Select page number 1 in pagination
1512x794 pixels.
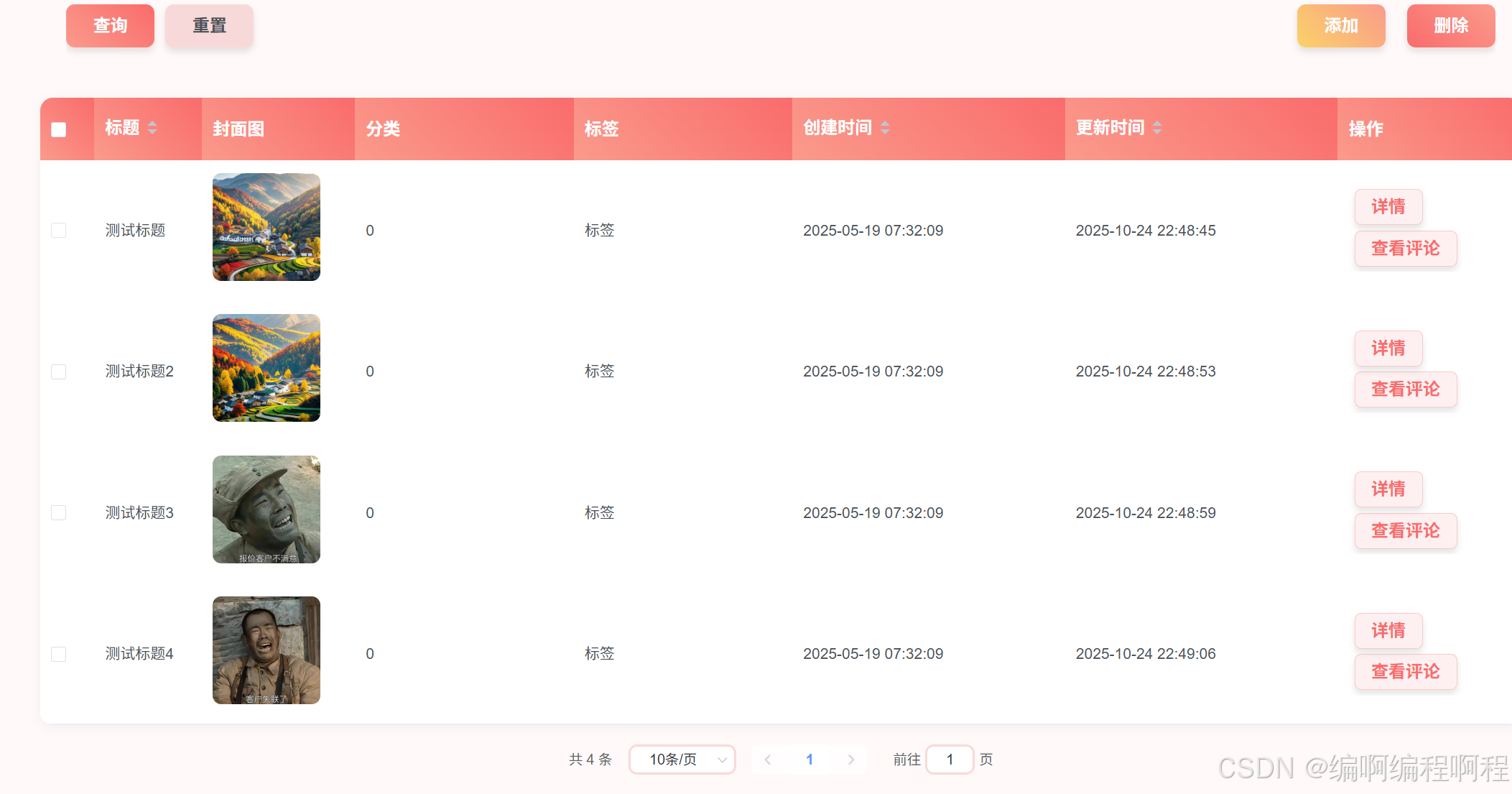pos(810,760)
